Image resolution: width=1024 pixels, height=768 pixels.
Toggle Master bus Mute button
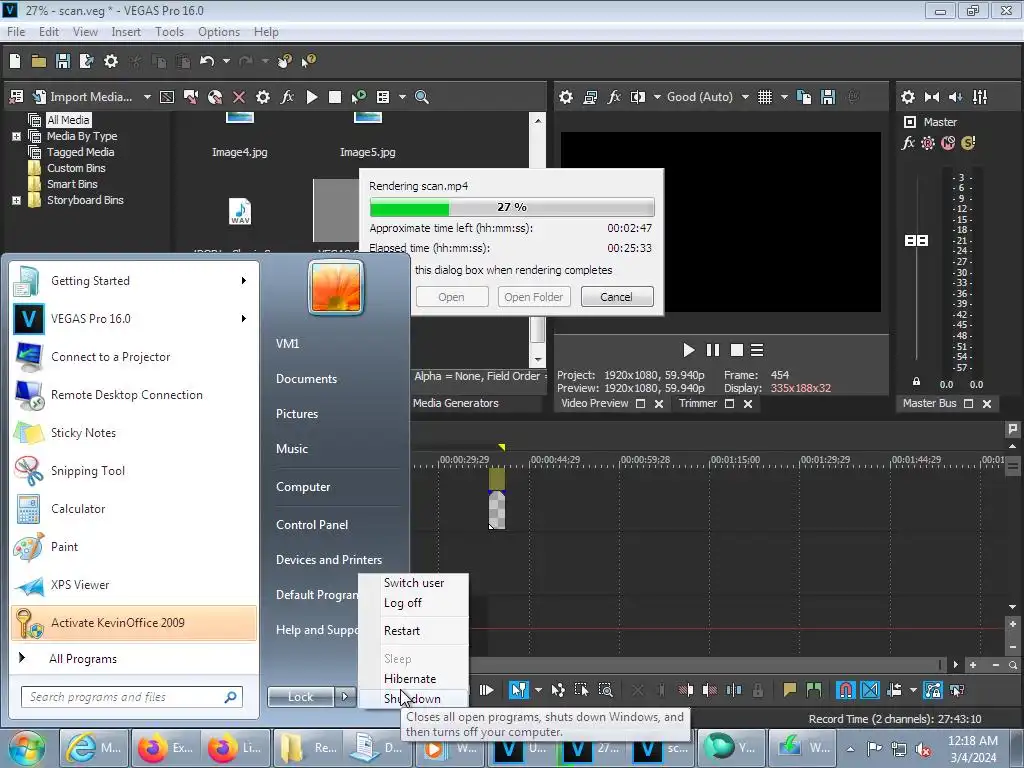tap(948, 143)
